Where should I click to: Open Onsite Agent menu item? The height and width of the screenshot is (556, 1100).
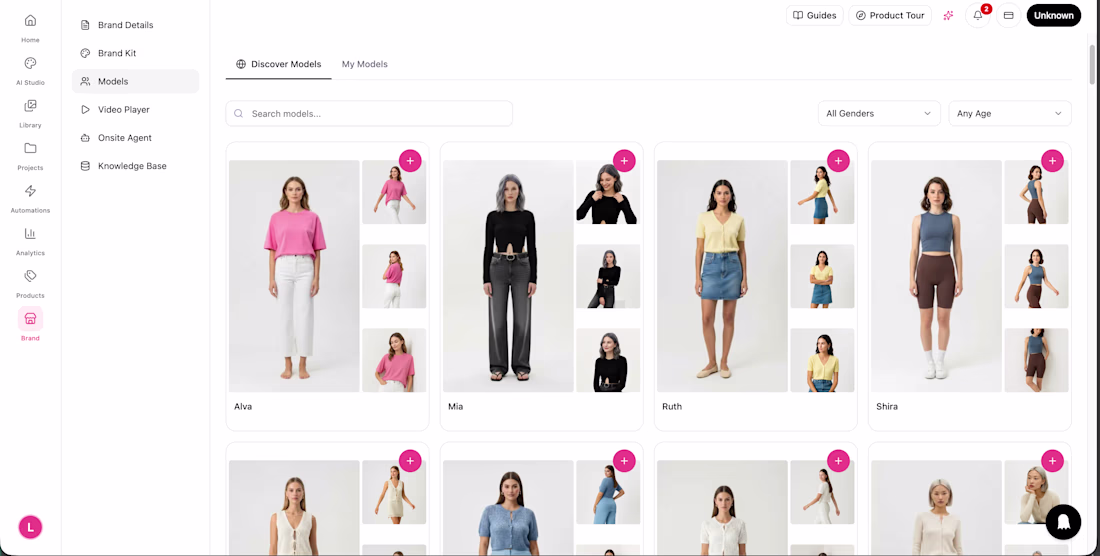135,138
